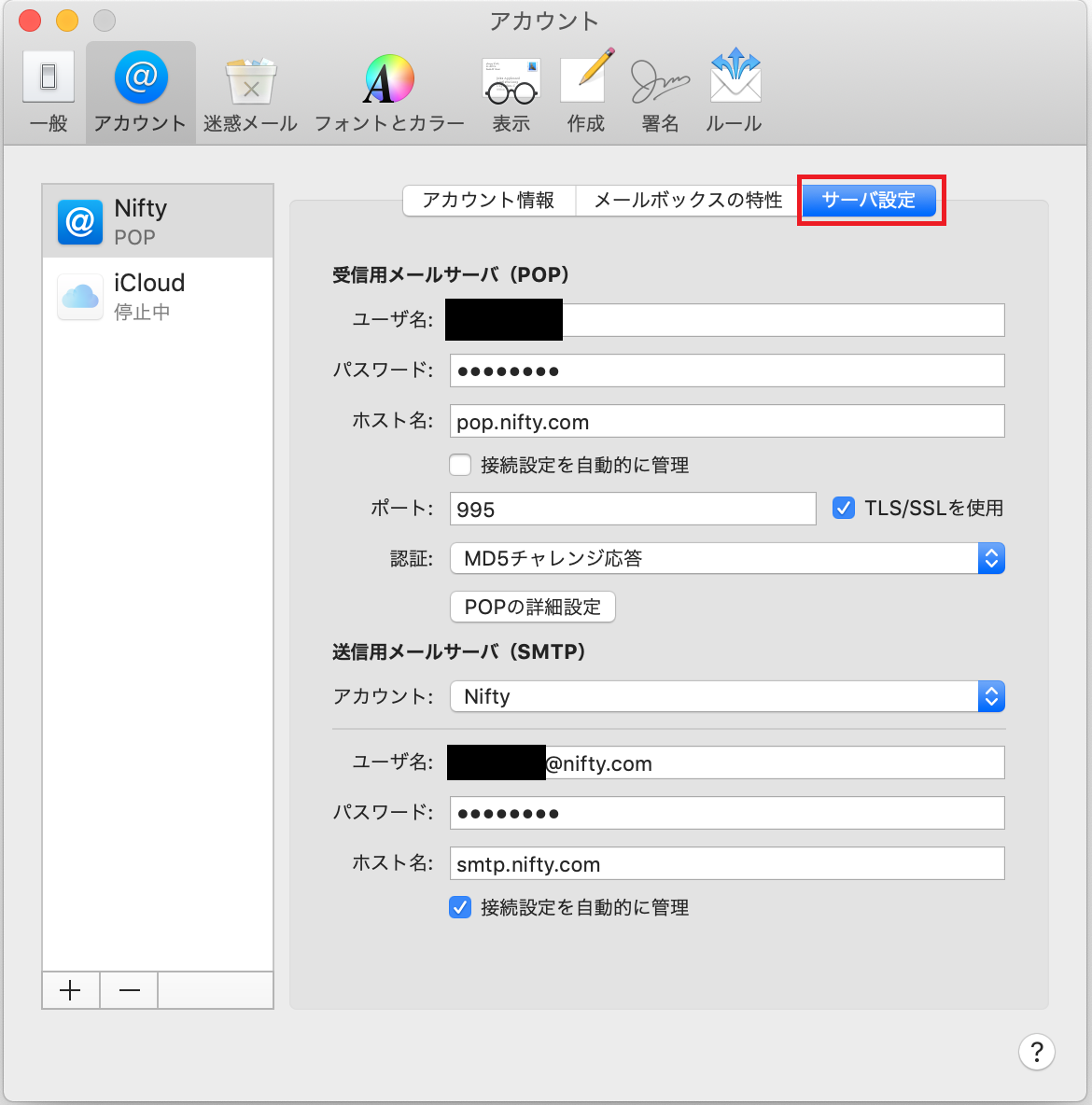Switch to the アカウント情報 tab
Viewport: 1092px width, 1105px height.
[x=488, y=200]
